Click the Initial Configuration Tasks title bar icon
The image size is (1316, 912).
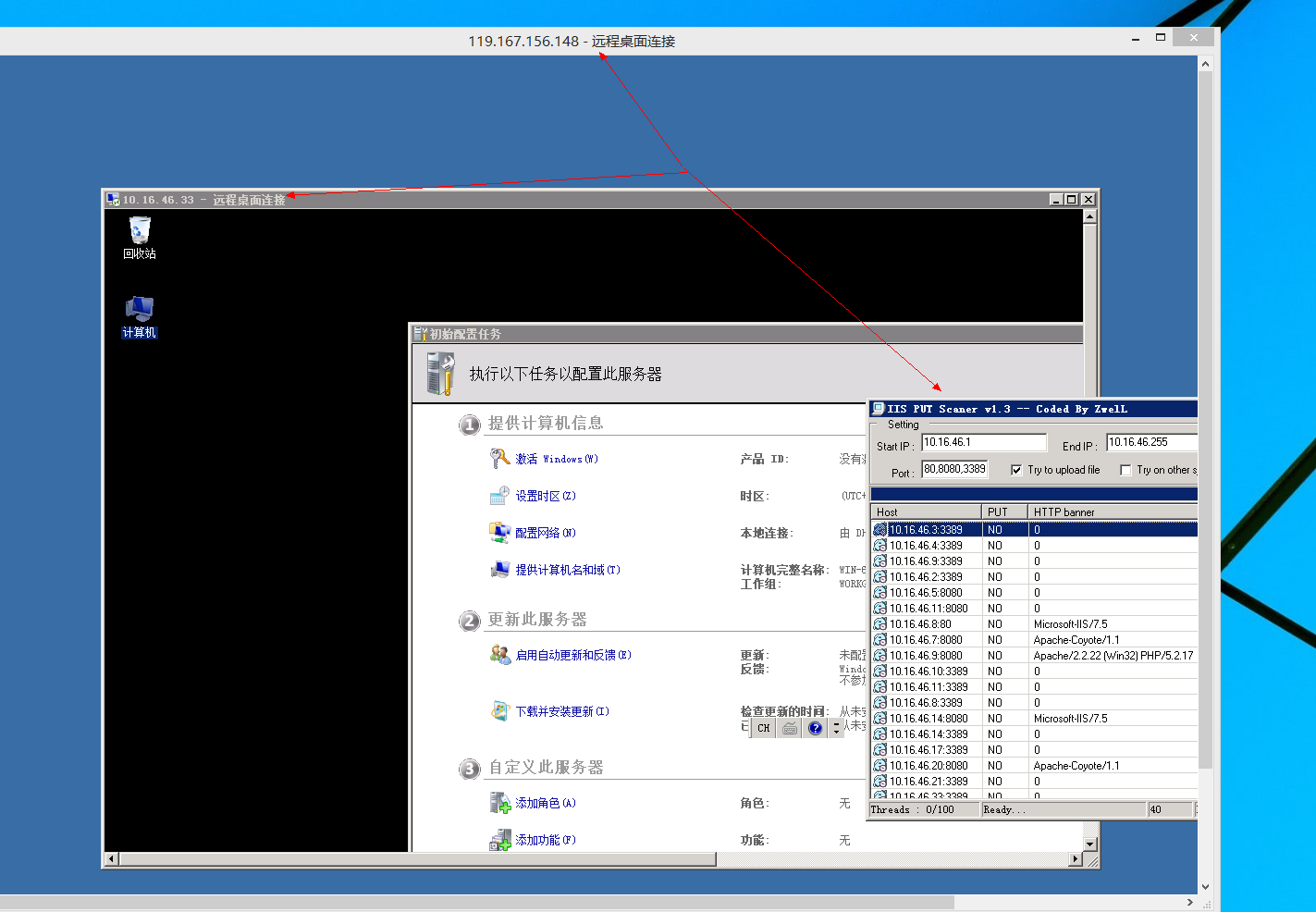[x=421, y=334]
